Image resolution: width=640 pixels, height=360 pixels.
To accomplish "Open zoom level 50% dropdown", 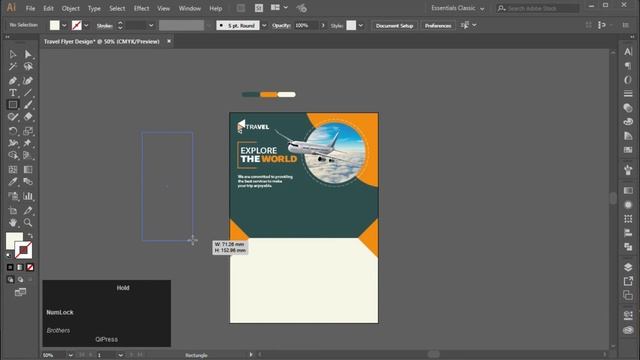I will (71, 355).
